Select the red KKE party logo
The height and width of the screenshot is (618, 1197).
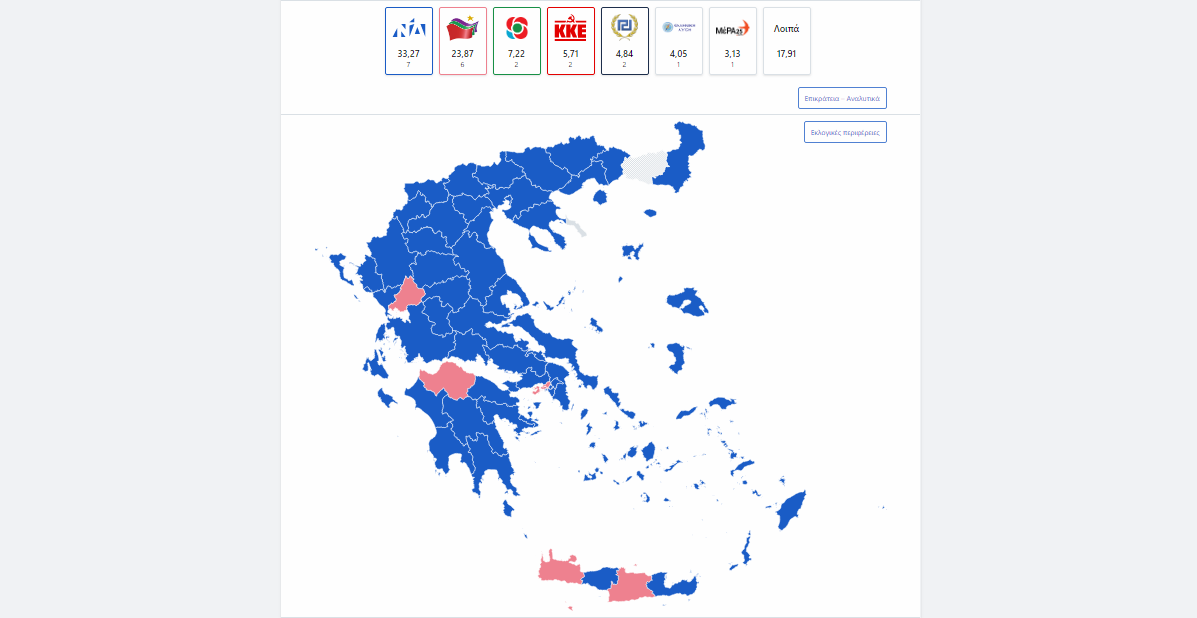[570, 29]
